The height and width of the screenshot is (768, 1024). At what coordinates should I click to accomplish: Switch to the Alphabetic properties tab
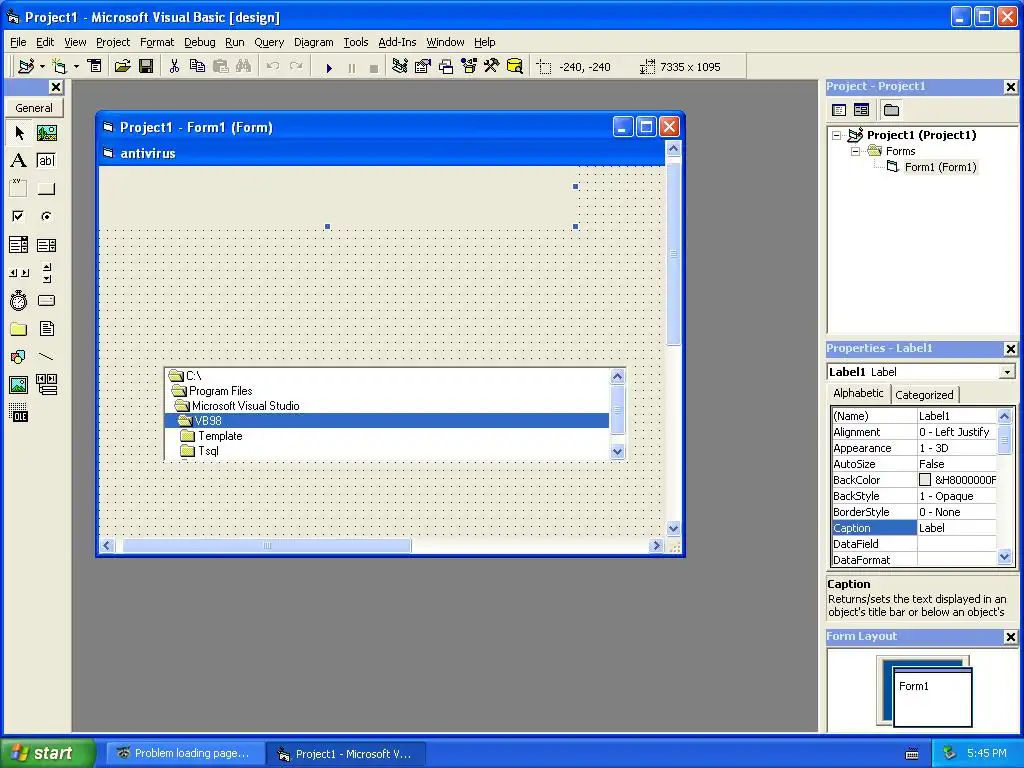[858, 393]
